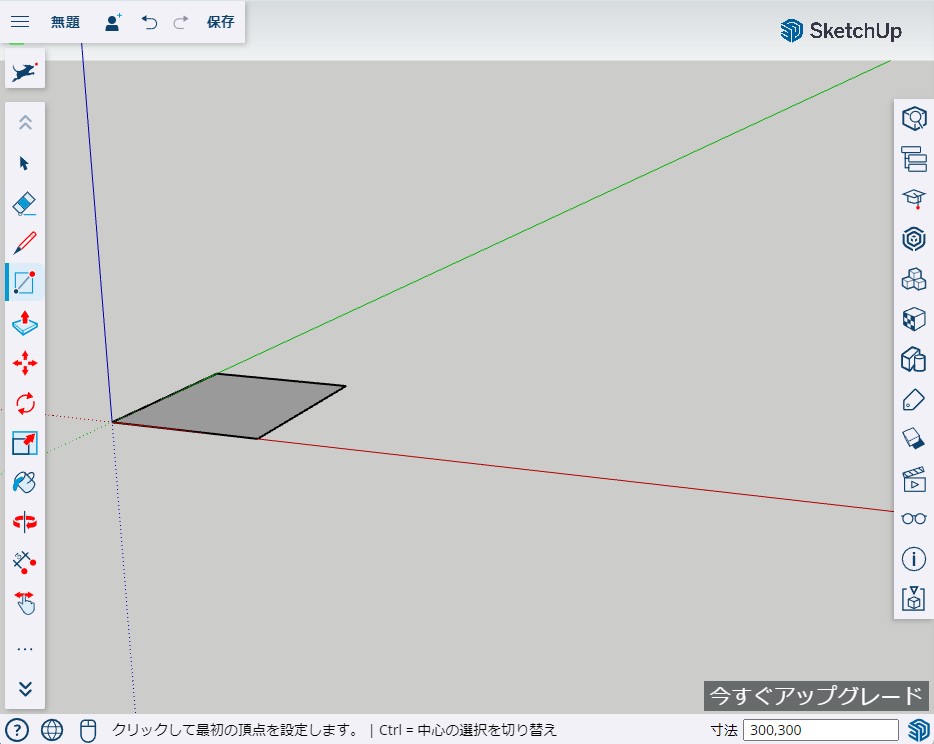Choose the Move tool
Viewport: 934px width, 744px height.
[25, 363]
